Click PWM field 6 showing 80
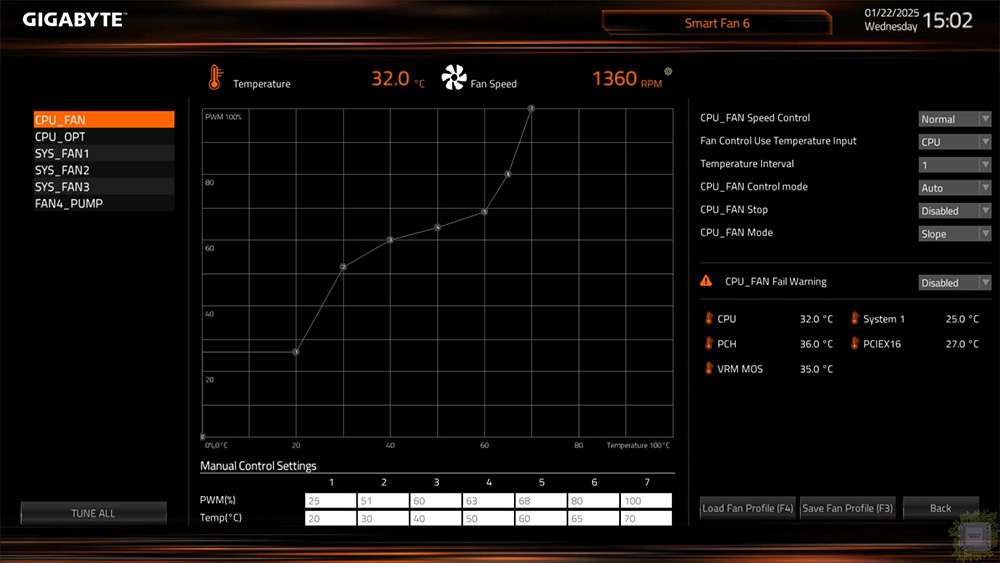The image size is (1000, 563). pos(593,501)
